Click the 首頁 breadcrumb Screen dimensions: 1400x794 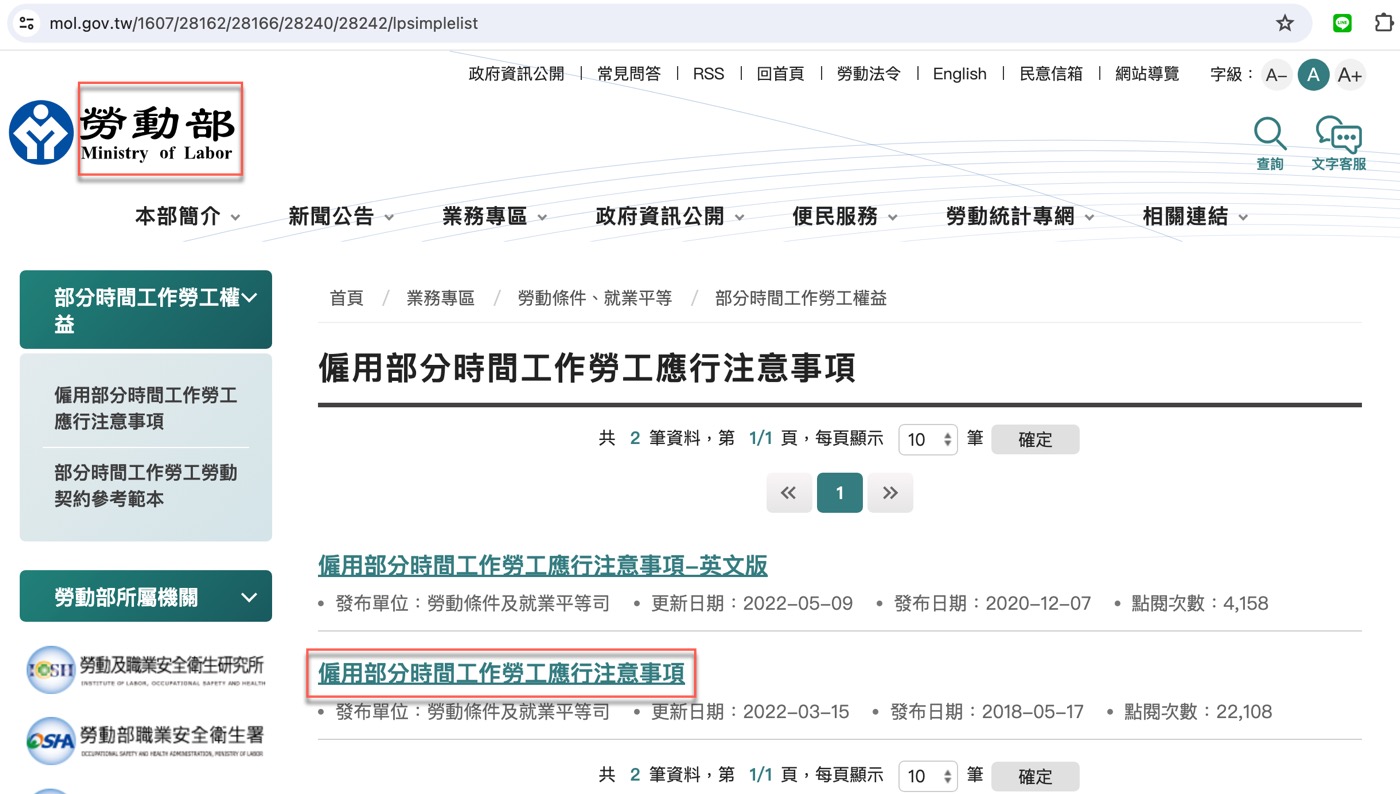pos(347,298)
